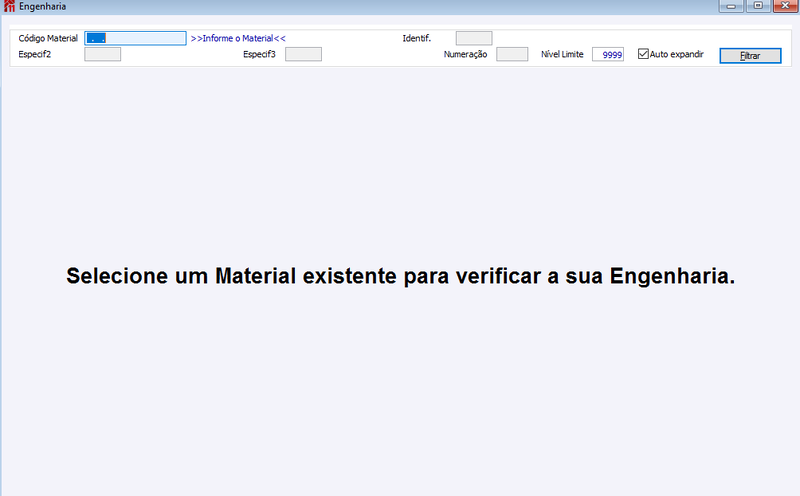This screenshot has width=800, height=496.
Task: Select the Especif2 input box
Action: (103, 54)
